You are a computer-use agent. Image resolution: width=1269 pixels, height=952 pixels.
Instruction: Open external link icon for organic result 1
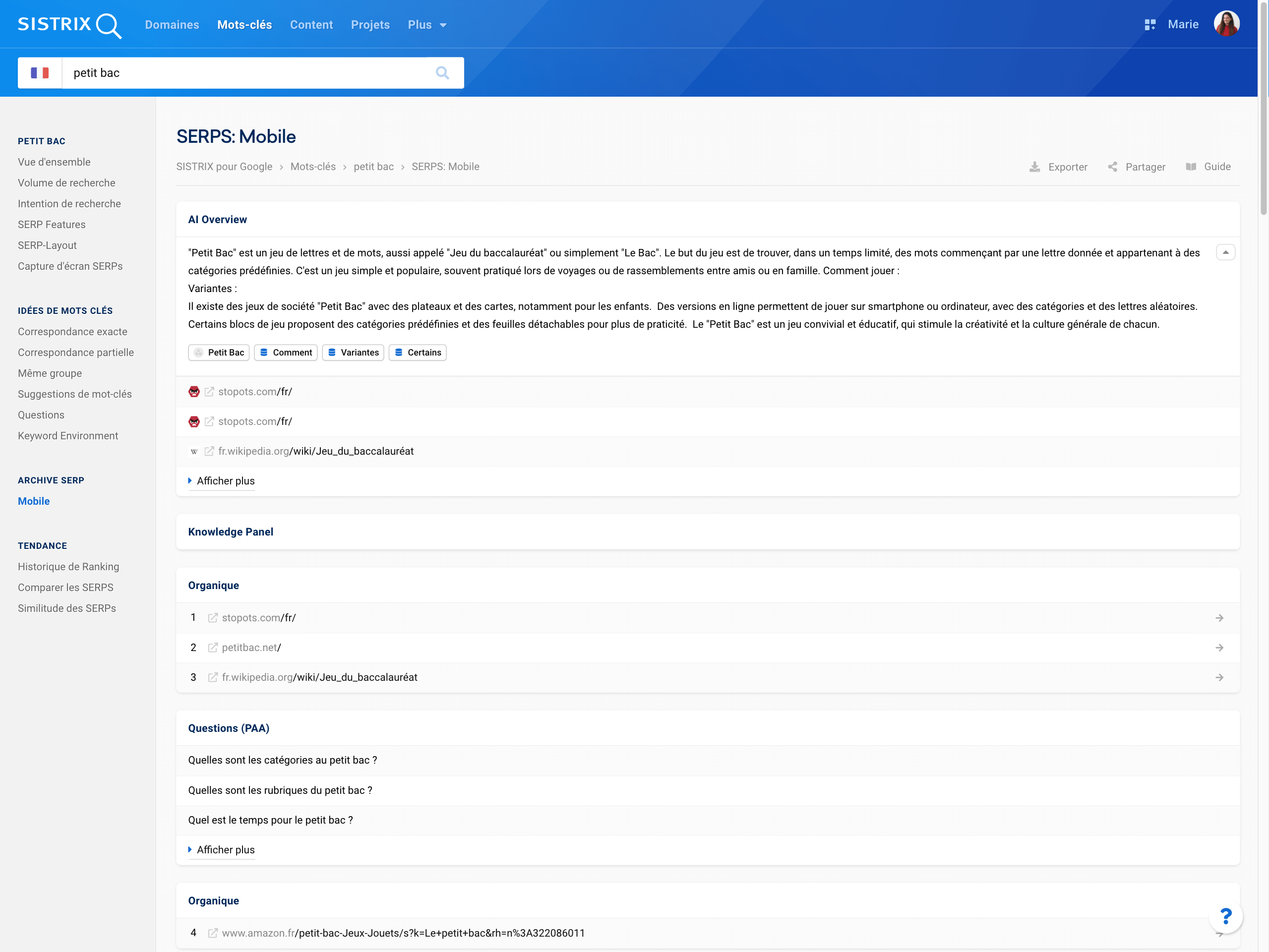213,618
